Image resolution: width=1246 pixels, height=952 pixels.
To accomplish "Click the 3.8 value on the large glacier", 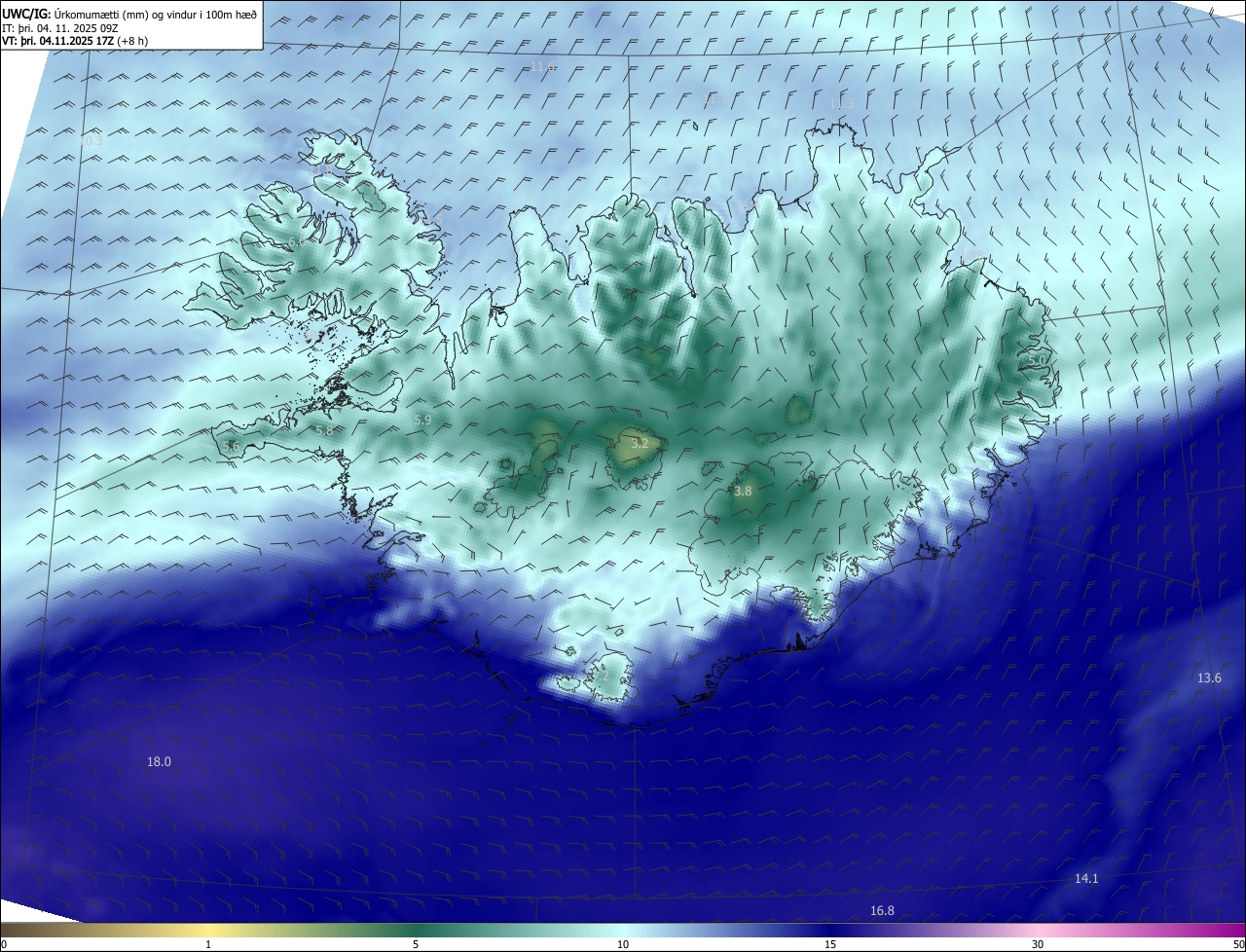I will click(743, 493).
